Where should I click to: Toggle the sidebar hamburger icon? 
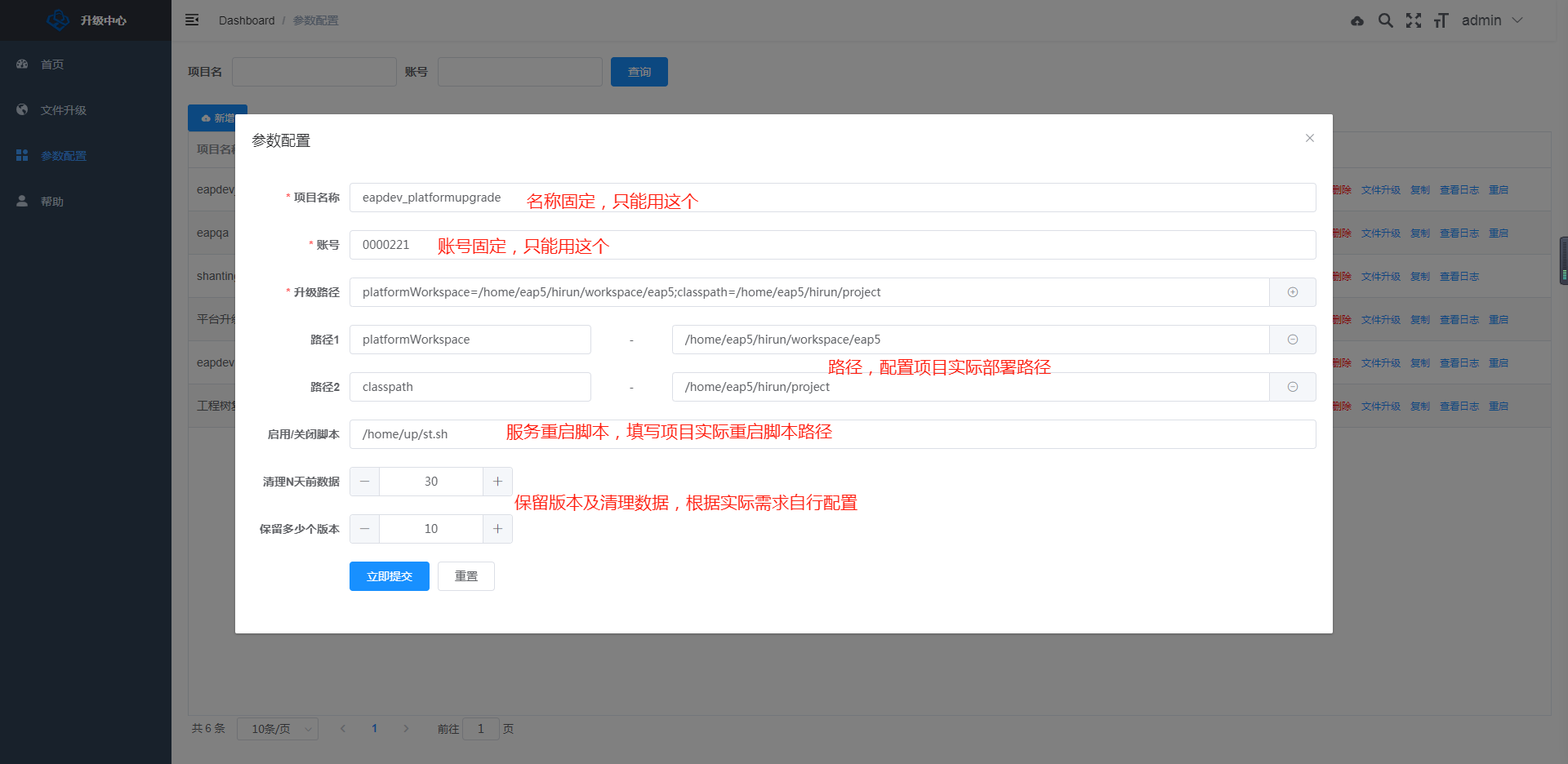click(x=192, y=20)
